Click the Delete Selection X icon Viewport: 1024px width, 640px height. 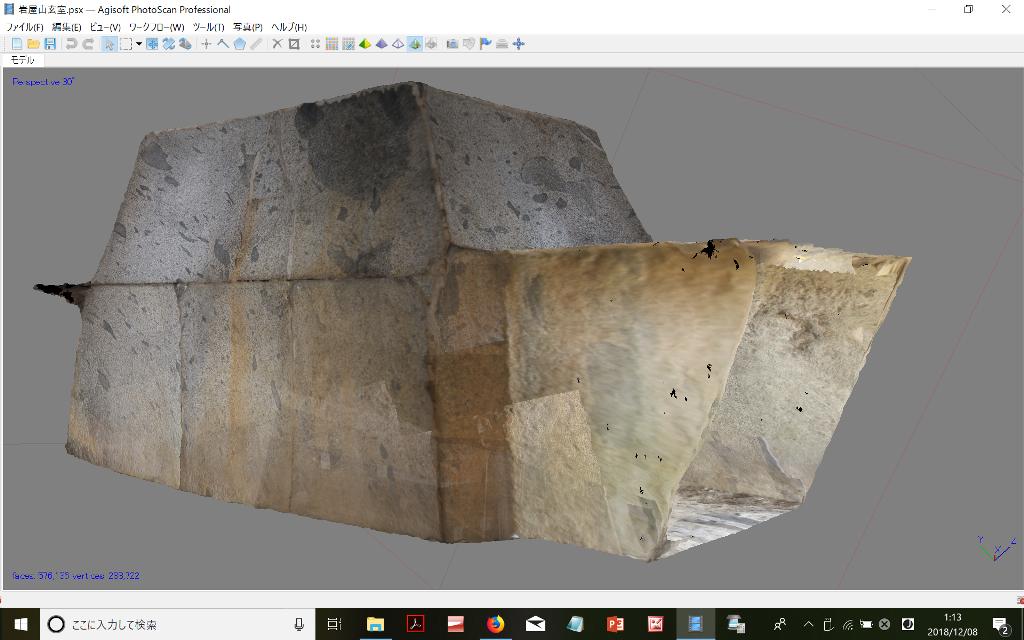tap(278, 44)
